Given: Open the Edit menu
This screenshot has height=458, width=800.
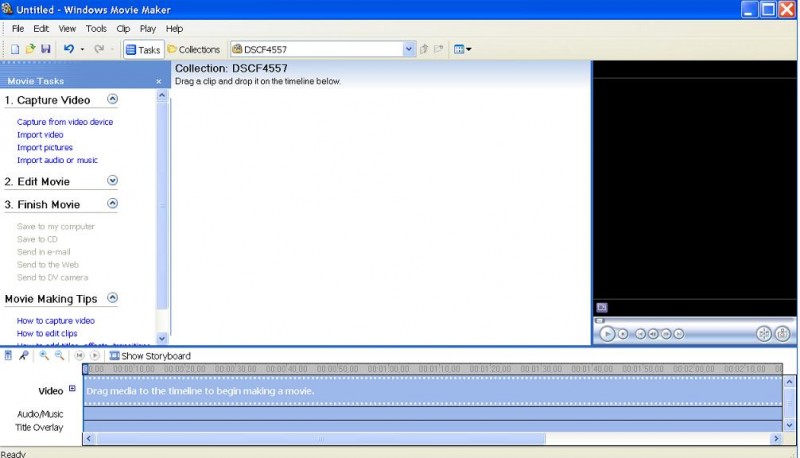Looking at the screenshot, I should [x=41, y=29].
